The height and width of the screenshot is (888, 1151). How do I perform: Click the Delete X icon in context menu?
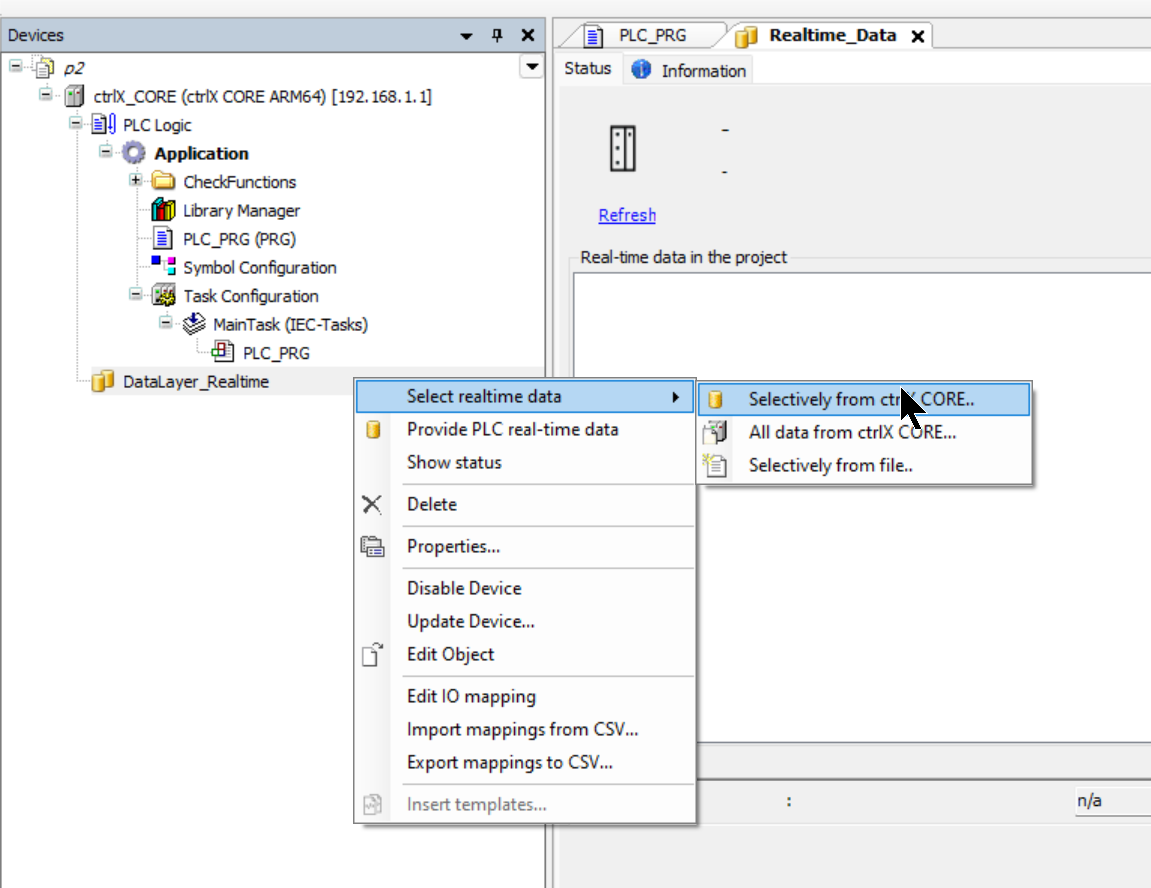coord(371,504)
